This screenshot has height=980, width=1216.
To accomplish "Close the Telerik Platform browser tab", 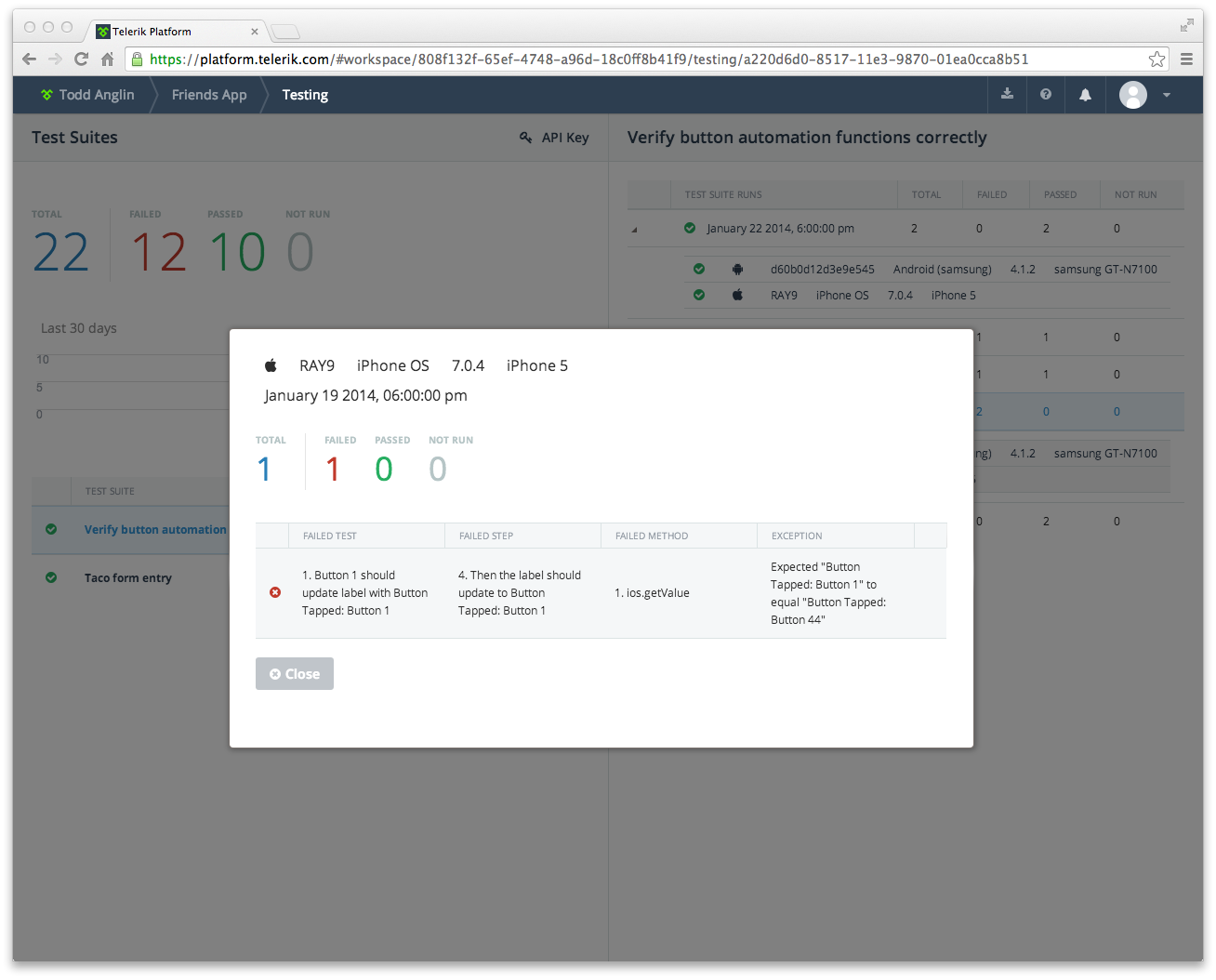I will [x=255, y=32].
